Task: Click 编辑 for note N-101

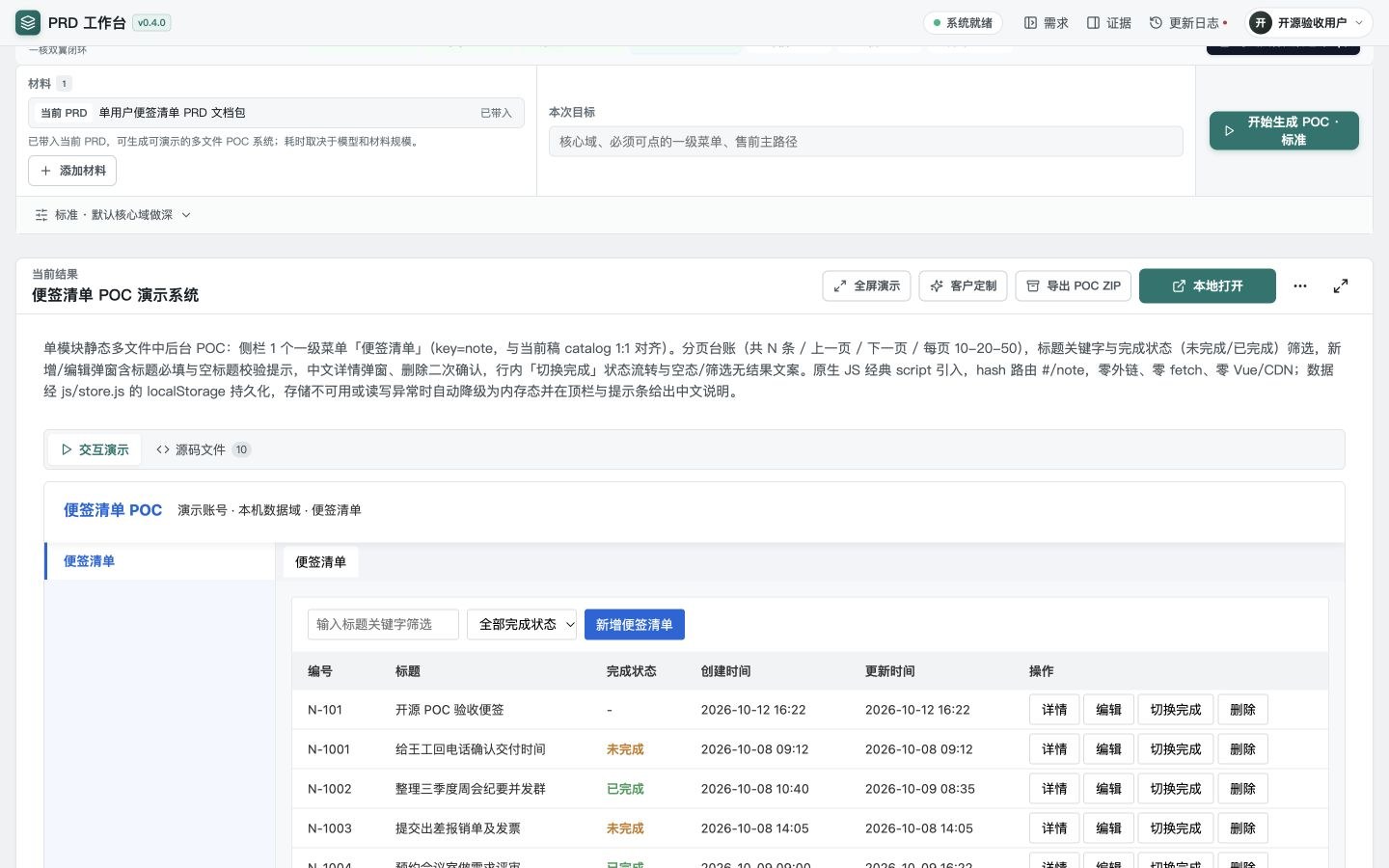Action: tap(1108, 710)
